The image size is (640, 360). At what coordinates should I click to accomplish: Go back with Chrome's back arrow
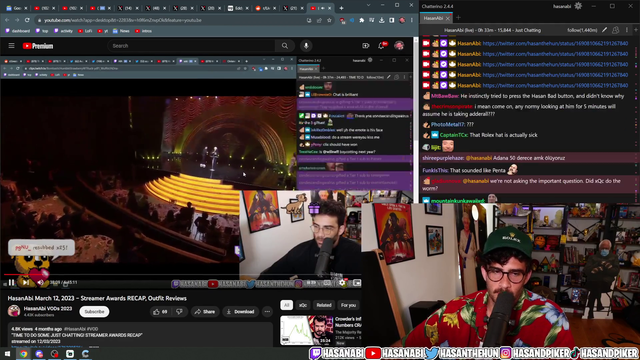(7, 20)
